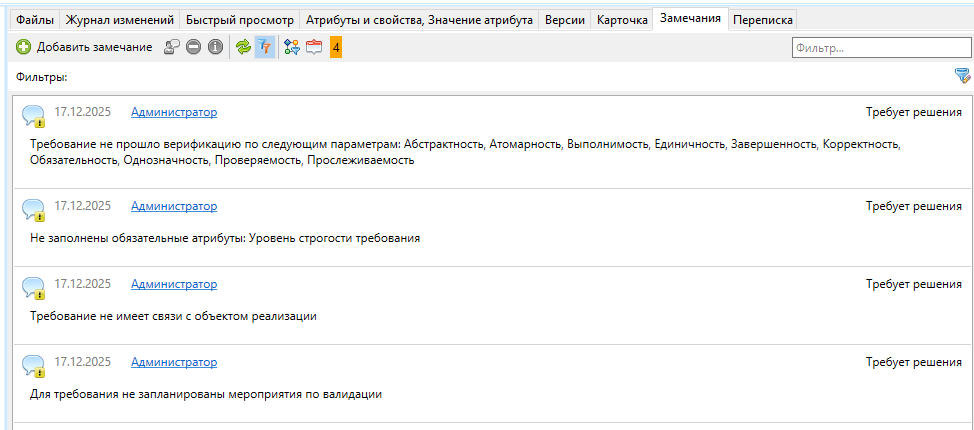Go to the Переписка tab
Viewport: 974px width, 430px height.
pos(762,20)
